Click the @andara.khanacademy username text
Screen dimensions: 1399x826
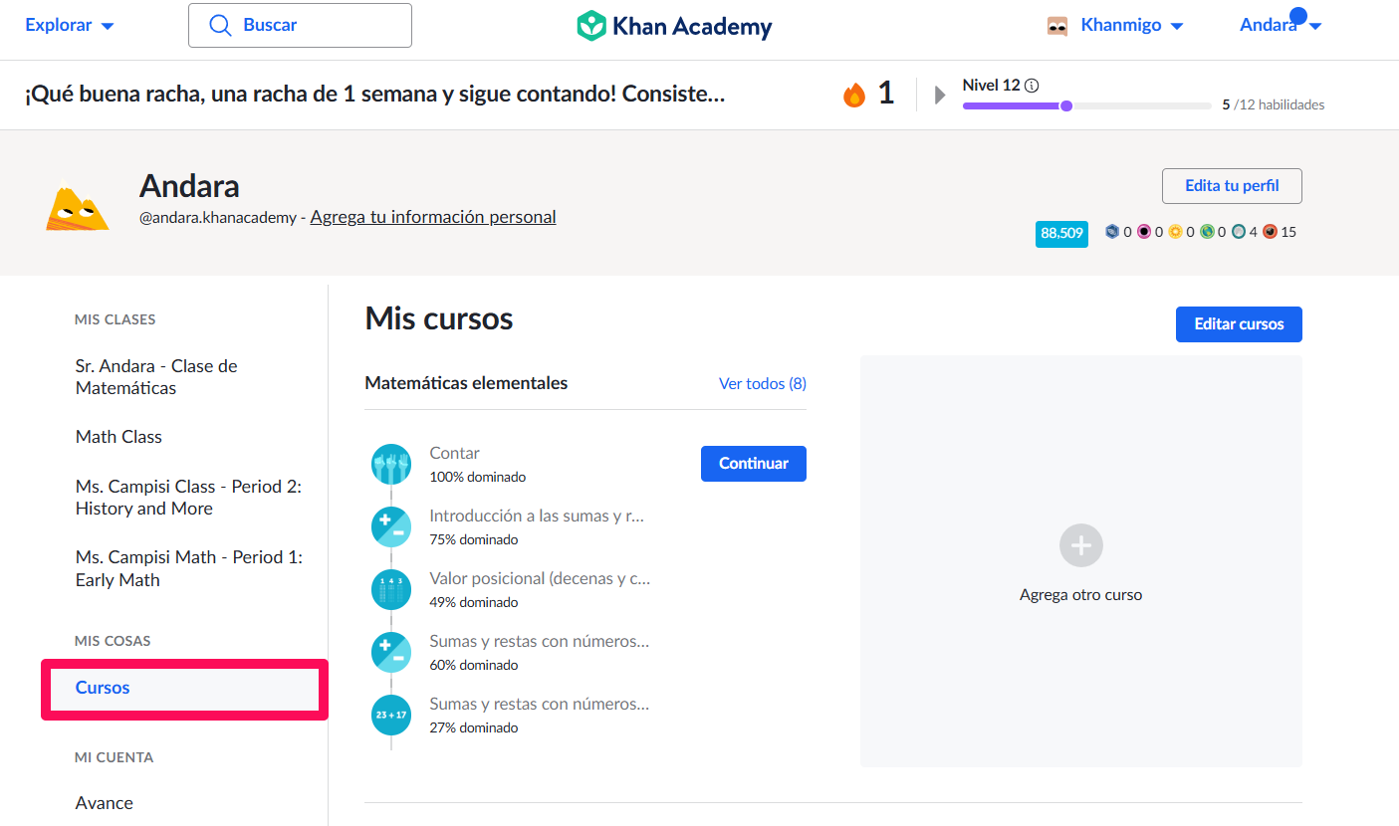pyautogui.click(x=217, y=217)
